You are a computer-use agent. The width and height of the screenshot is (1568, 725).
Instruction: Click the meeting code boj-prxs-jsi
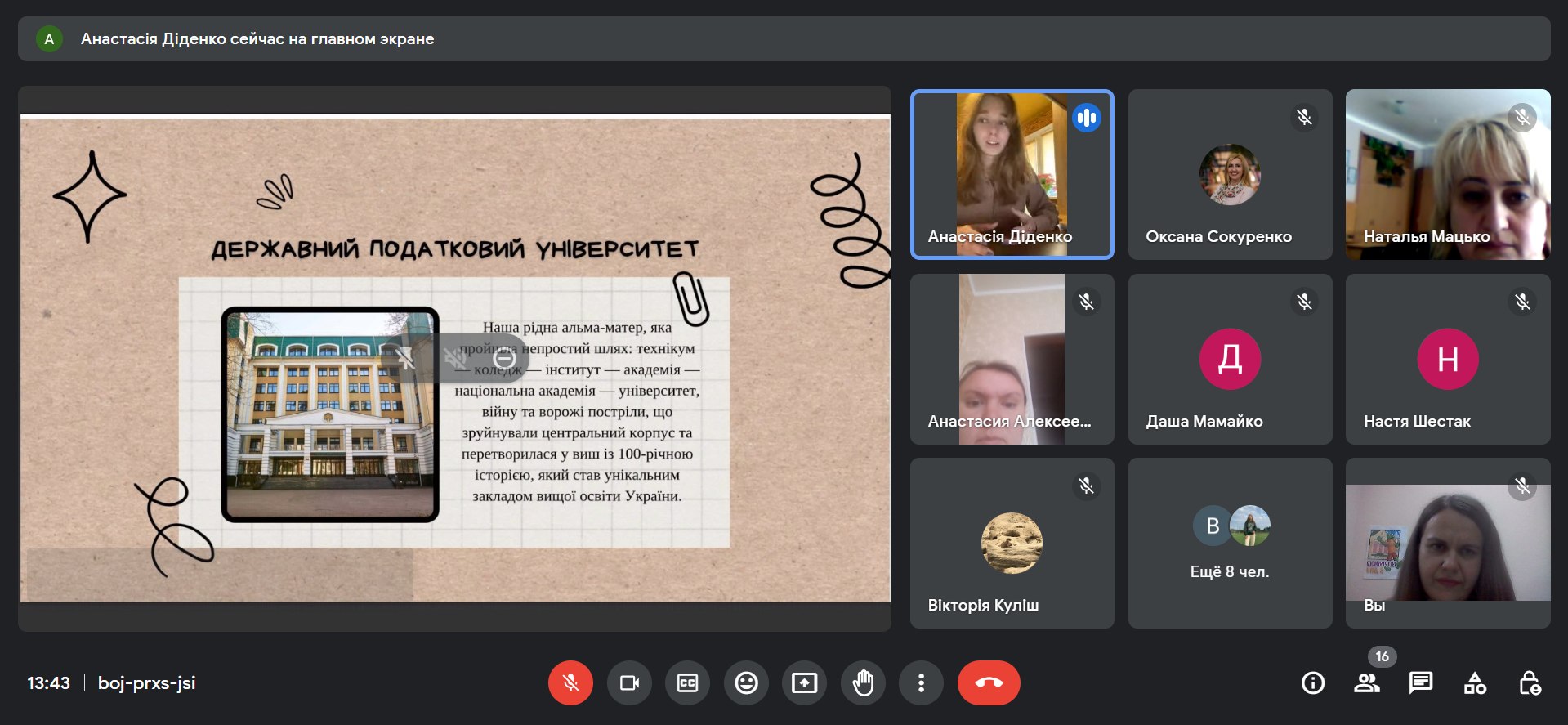pos(147,682)
